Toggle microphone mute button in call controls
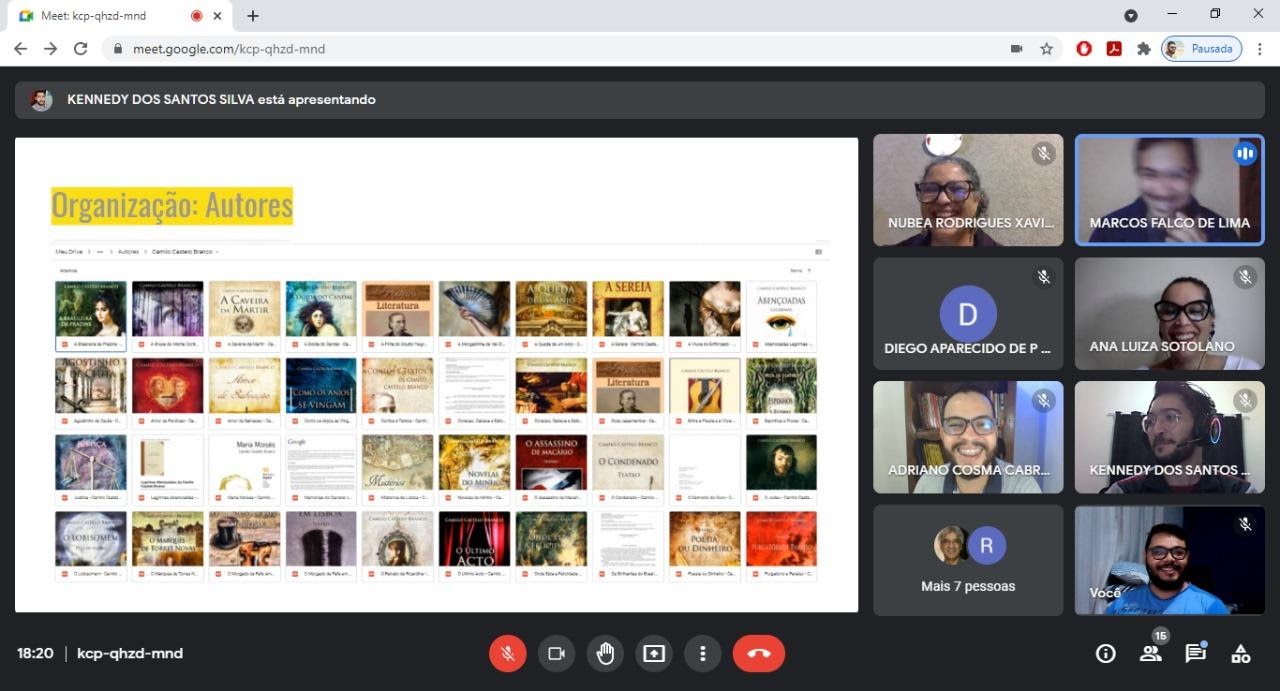The image size is (1280, 691). [x=508, y=653]
